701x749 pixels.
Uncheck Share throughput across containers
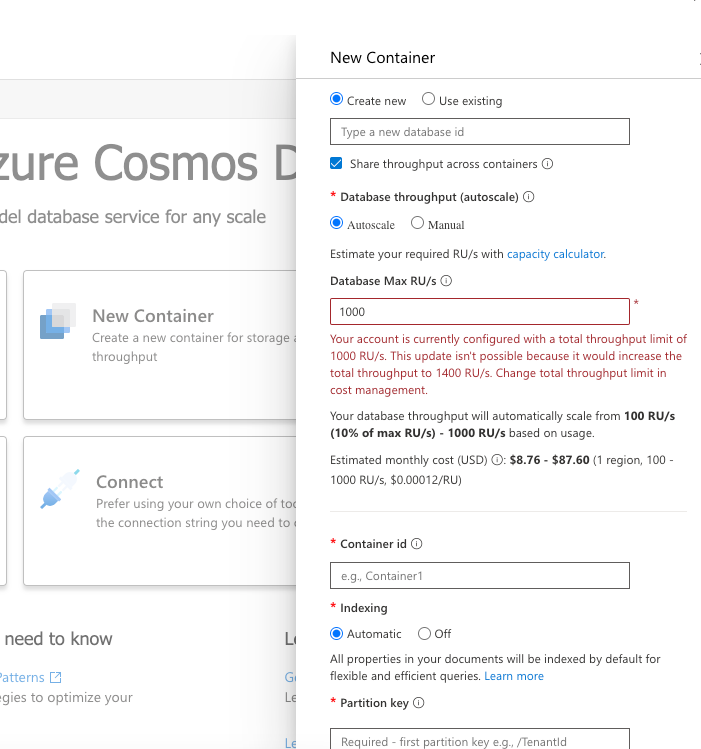[x=337, y=164]
